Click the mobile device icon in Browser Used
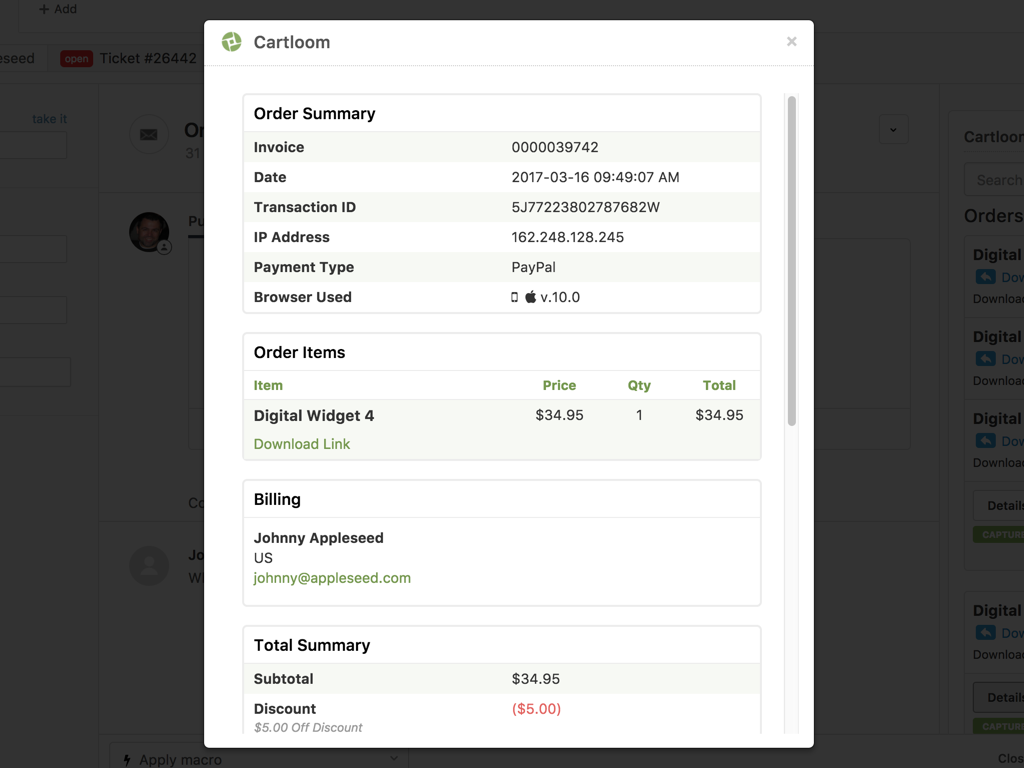This screenshot has height=768, width=1024. [x=515, y=297]
